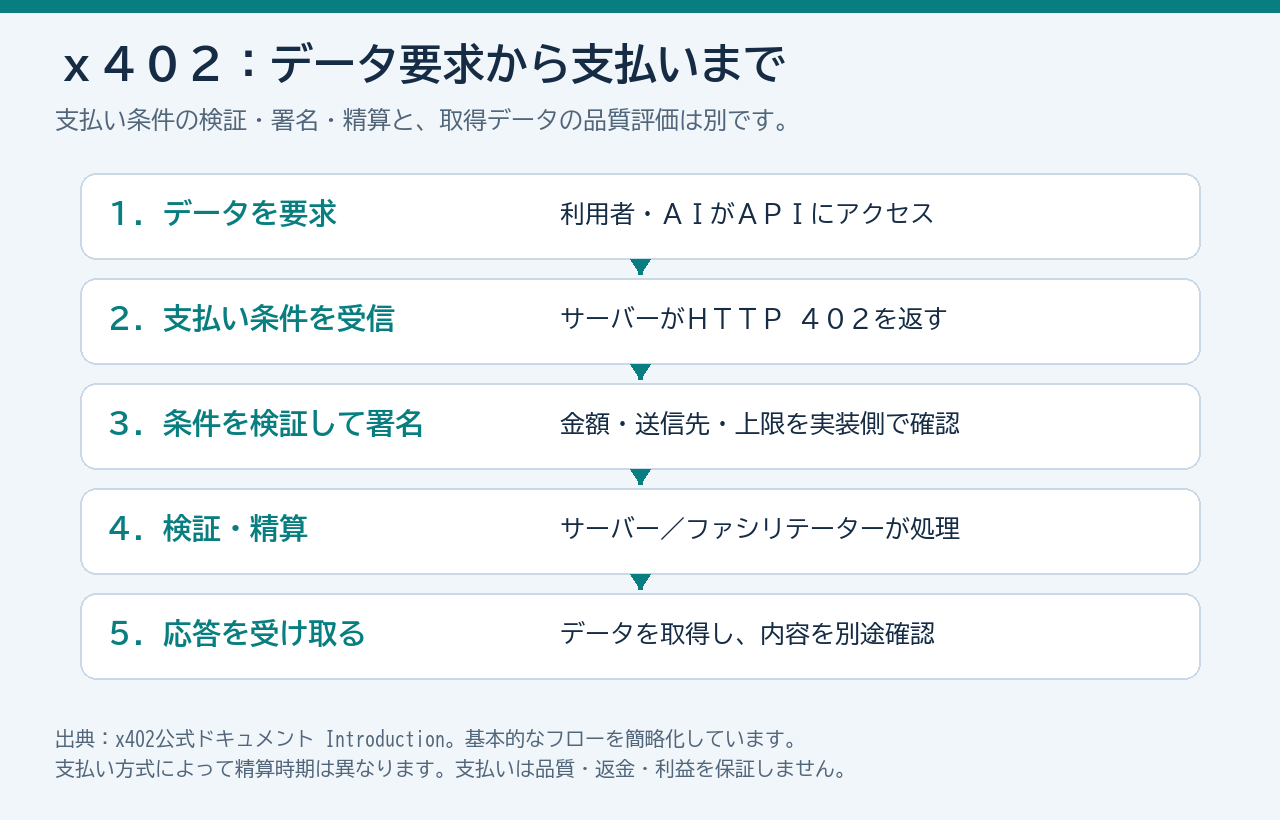Select the text "サーバー／ファシリテーターが処理"
Image resolution: width=1280 pixels, height=820 pixels.
point(760,529)
